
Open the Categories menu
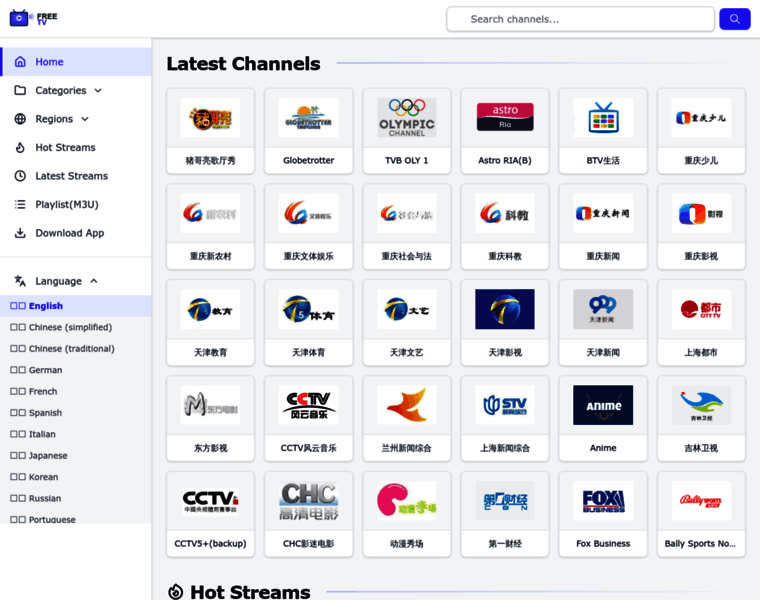click(76, 90)
